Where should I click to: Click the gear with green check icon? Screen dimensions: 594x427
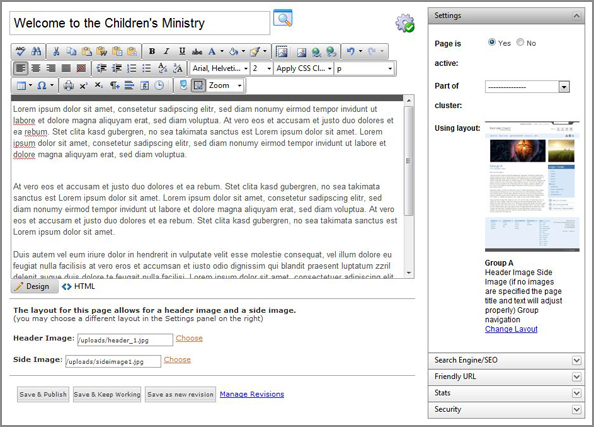tap(405, 23)
